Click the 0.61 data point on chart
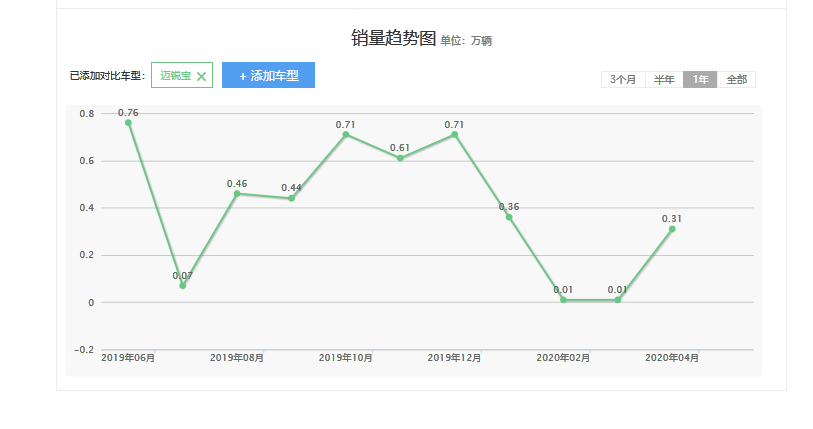813x429 pixels. coord(400,158)
